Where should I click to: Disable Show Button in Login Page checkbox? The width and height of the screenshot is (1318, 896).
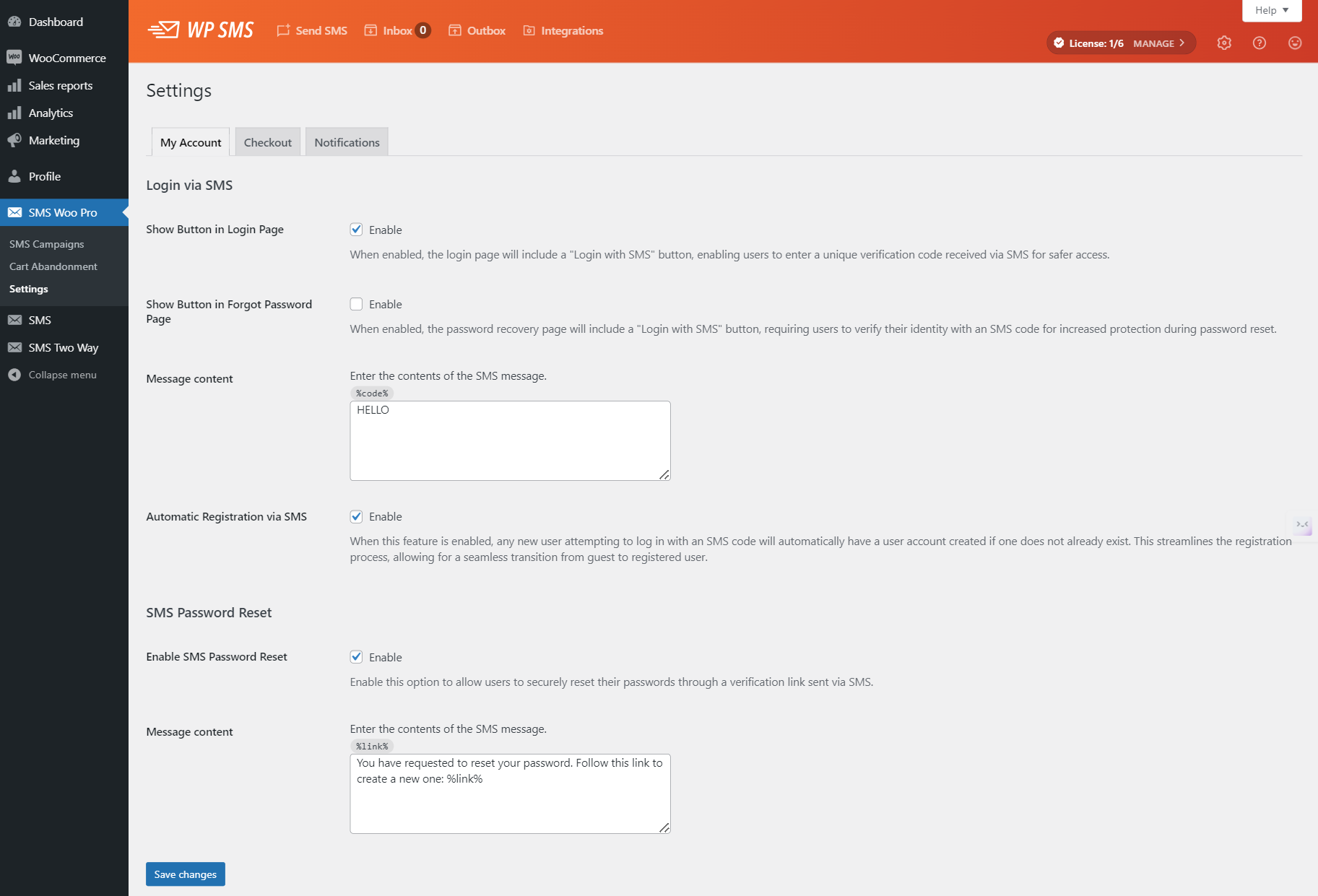tap(356, 230)
